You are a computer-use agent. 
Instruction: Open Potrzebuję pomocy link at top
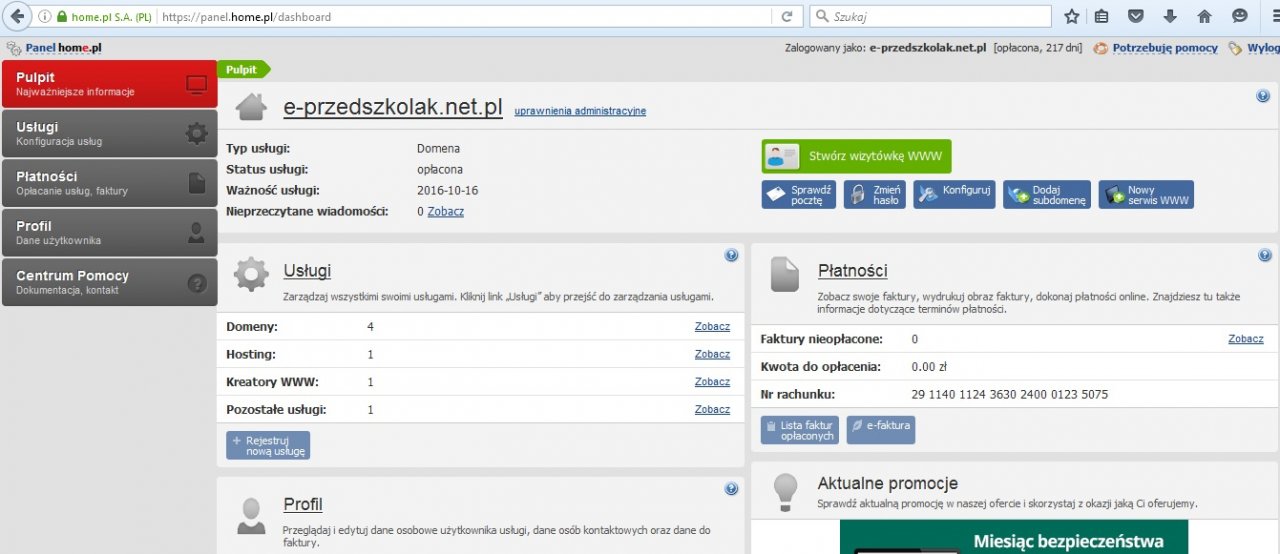tap(1164, 48)
